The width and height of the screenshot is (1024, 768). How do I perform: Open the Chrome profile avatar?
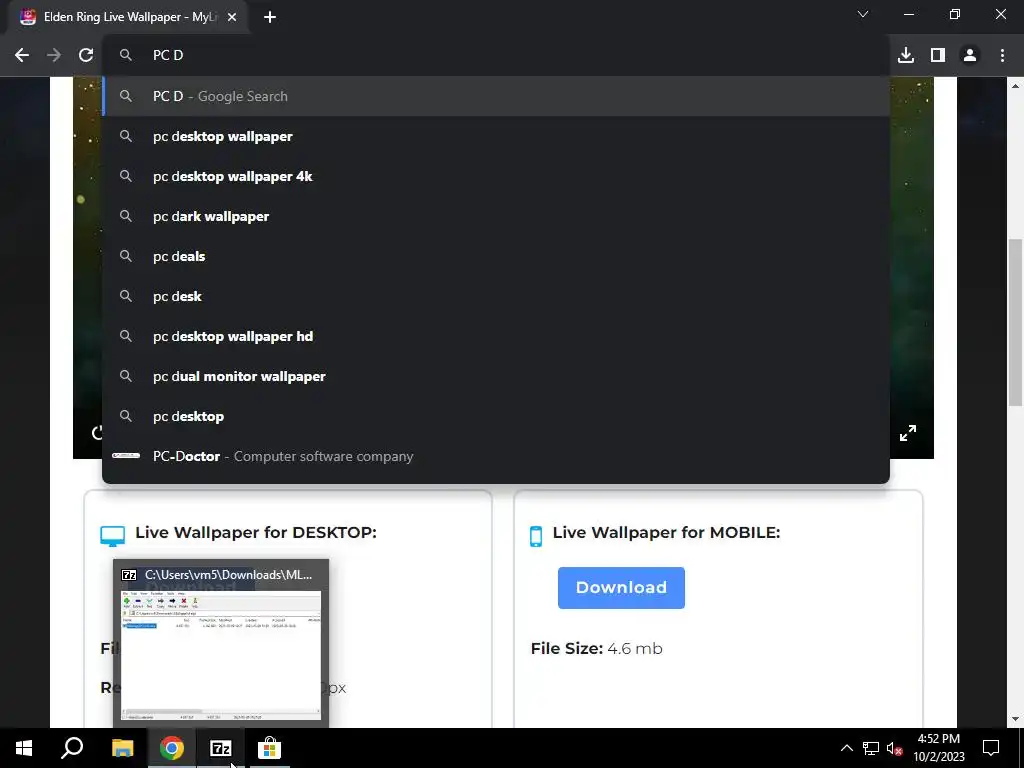tap(970, 56)
